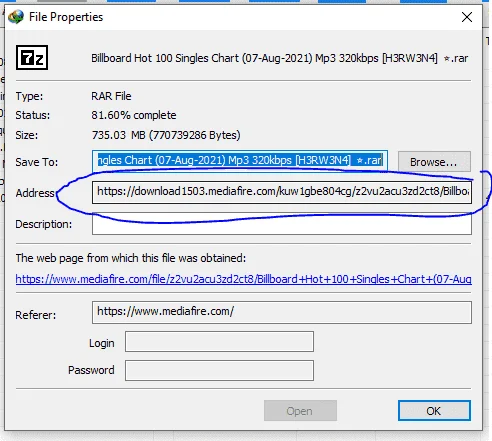This screenshot has width=492, height=441.
Task: Click the '735.03 MB (770739286 Bytes)' size value
Action: click(166, 135)
